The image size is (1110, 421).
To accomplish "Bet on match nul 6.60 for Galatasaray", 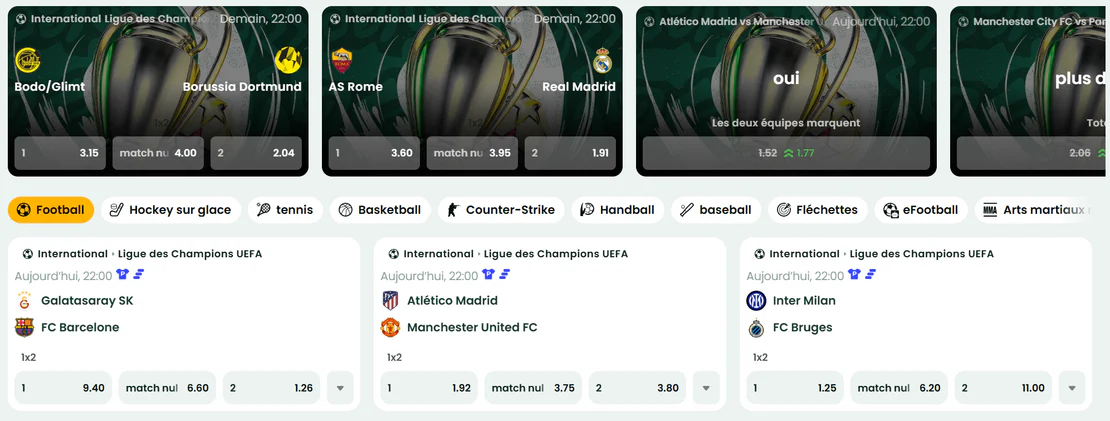I will pos(167,388).
